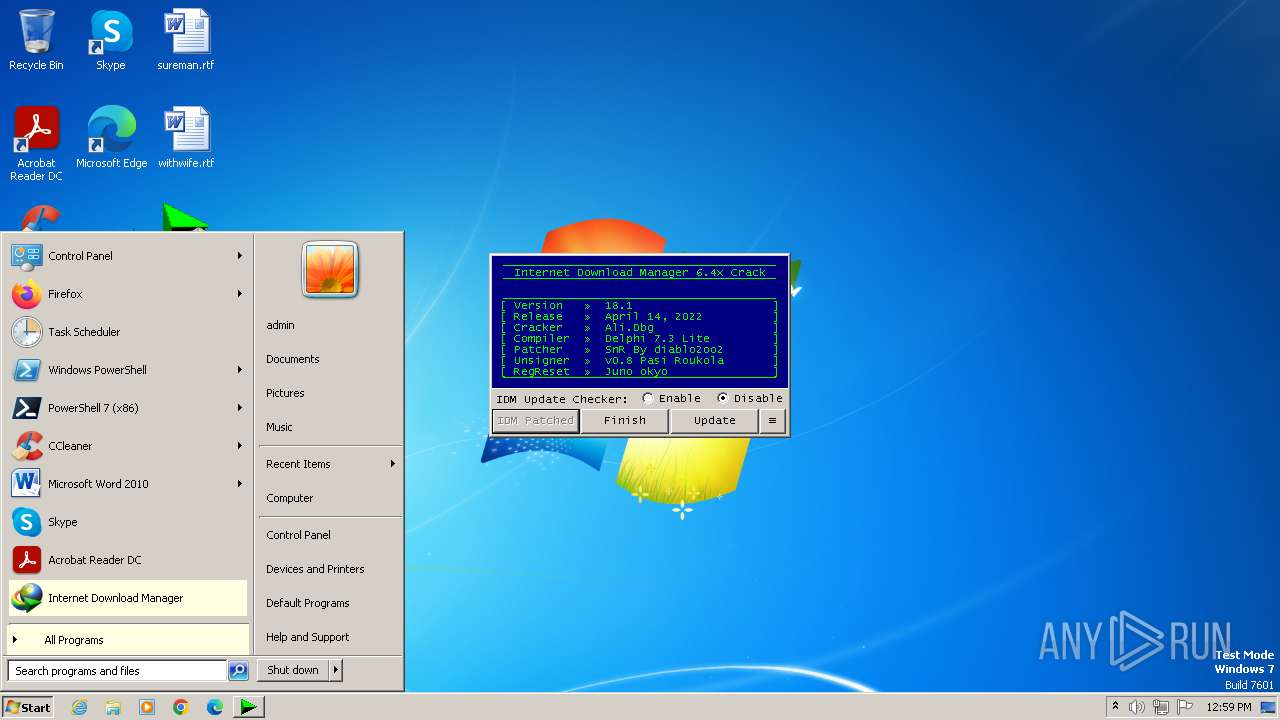The image size is (1280, 720).
Task: Open Microsoft Edge desktop shortcut
Action: tap(111, 138)
